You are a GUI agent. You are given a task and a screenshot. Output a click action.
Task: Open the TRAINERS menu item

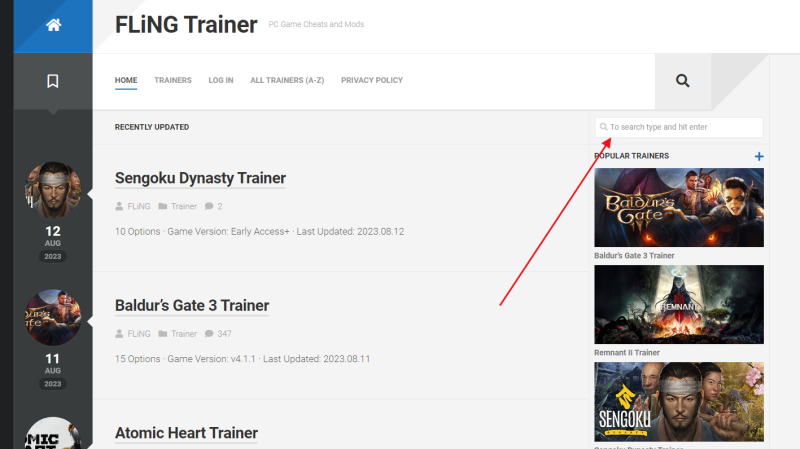(173, 80)
